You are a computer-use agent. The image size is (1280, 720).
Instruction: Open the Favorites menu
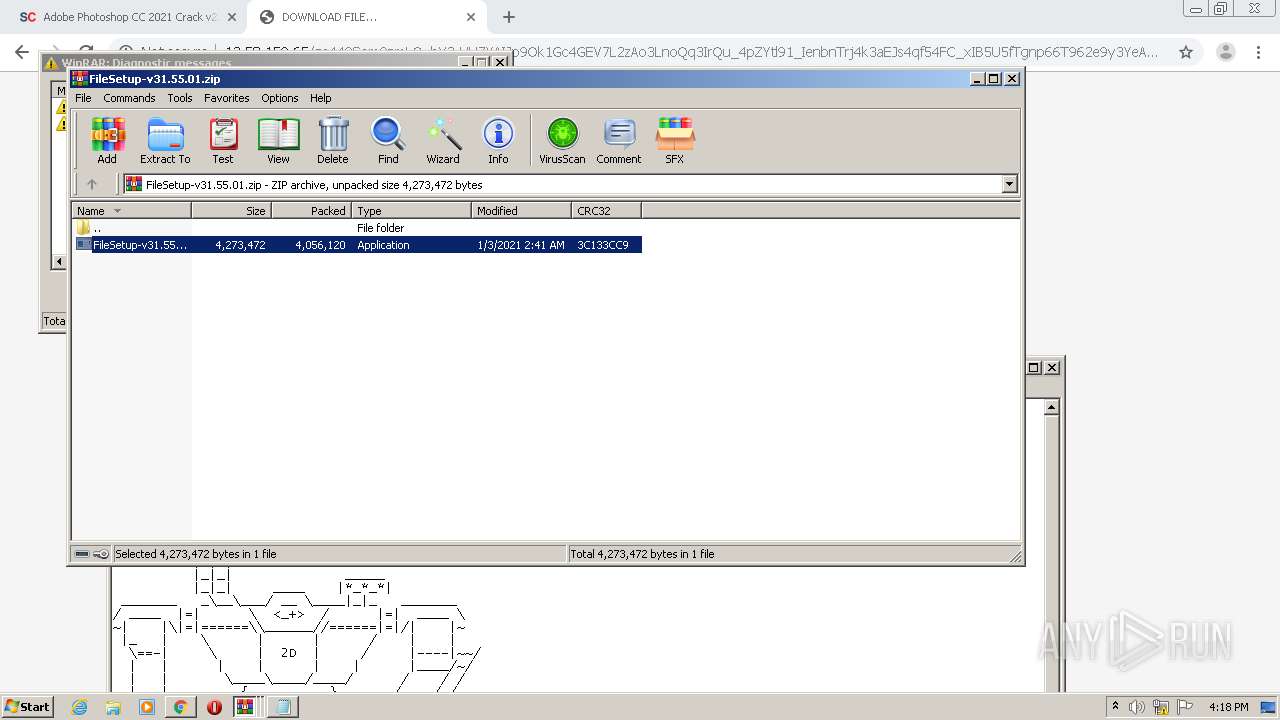coord(227,98)
